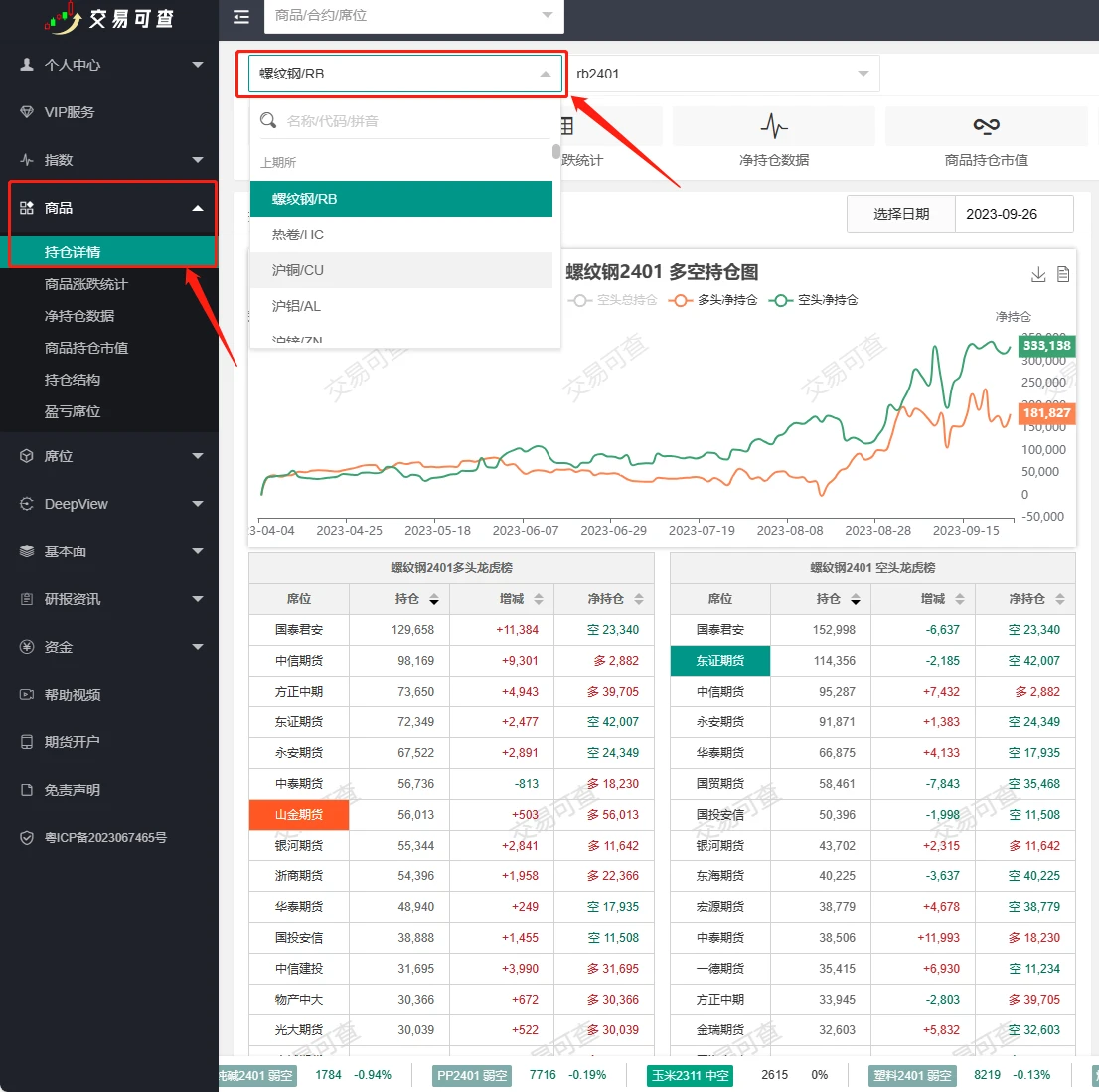Click the 基本面 layers icon
This screenshot has height=1092, width=1099.
(27, 551)
